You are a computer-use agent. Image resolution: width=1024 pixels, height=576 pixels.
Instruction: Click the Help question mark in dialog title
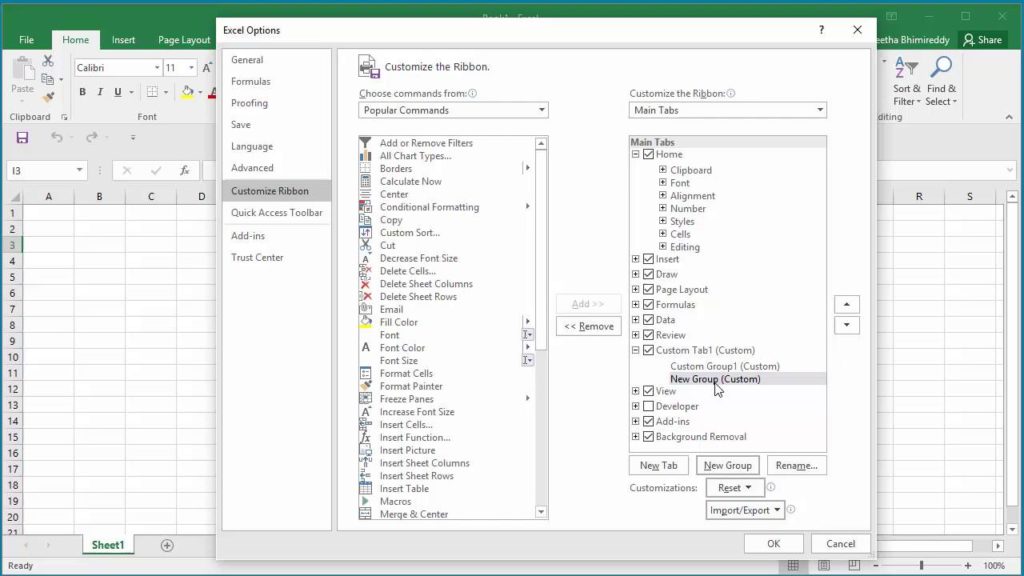coord(822,30)
